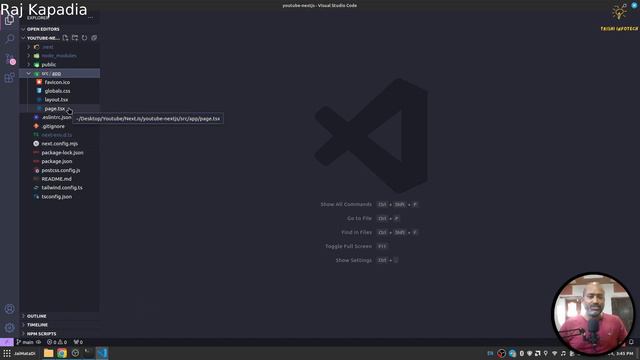Click the ports forwarded indicator showing 0

tap(78, 342)
